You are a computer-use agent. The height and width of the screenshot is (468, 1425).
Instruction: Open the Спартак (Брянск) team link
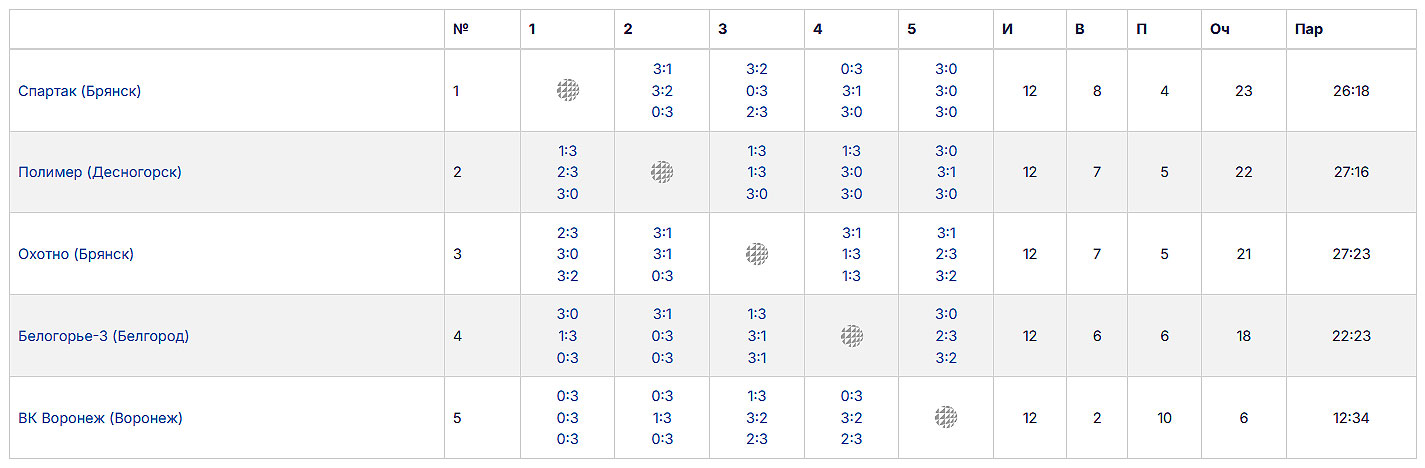click(80, 91)
